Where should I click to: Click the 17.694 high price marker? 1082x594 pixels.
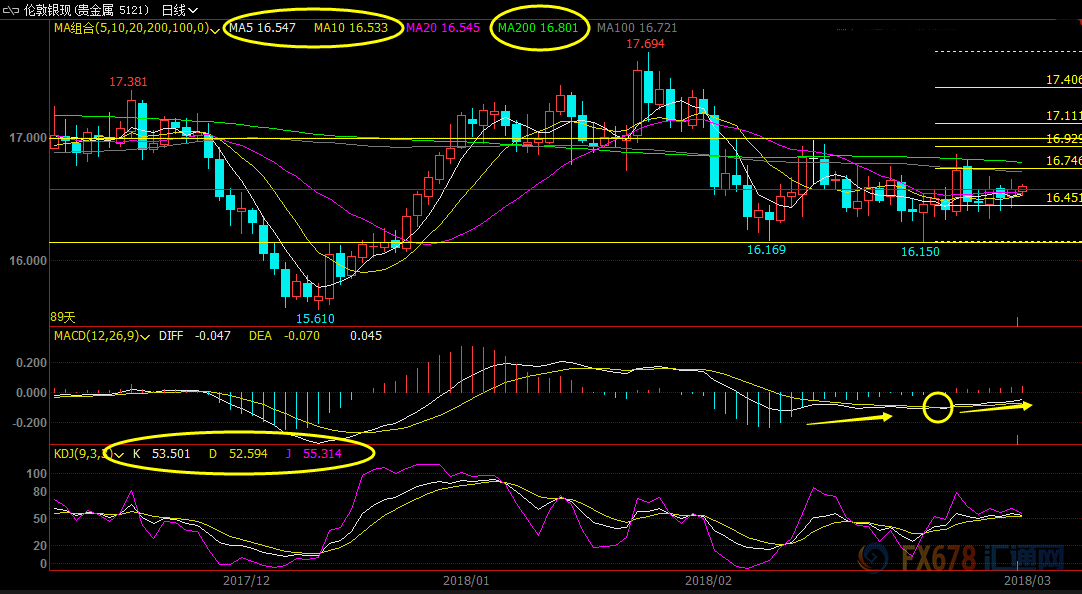tap(646, 45)
